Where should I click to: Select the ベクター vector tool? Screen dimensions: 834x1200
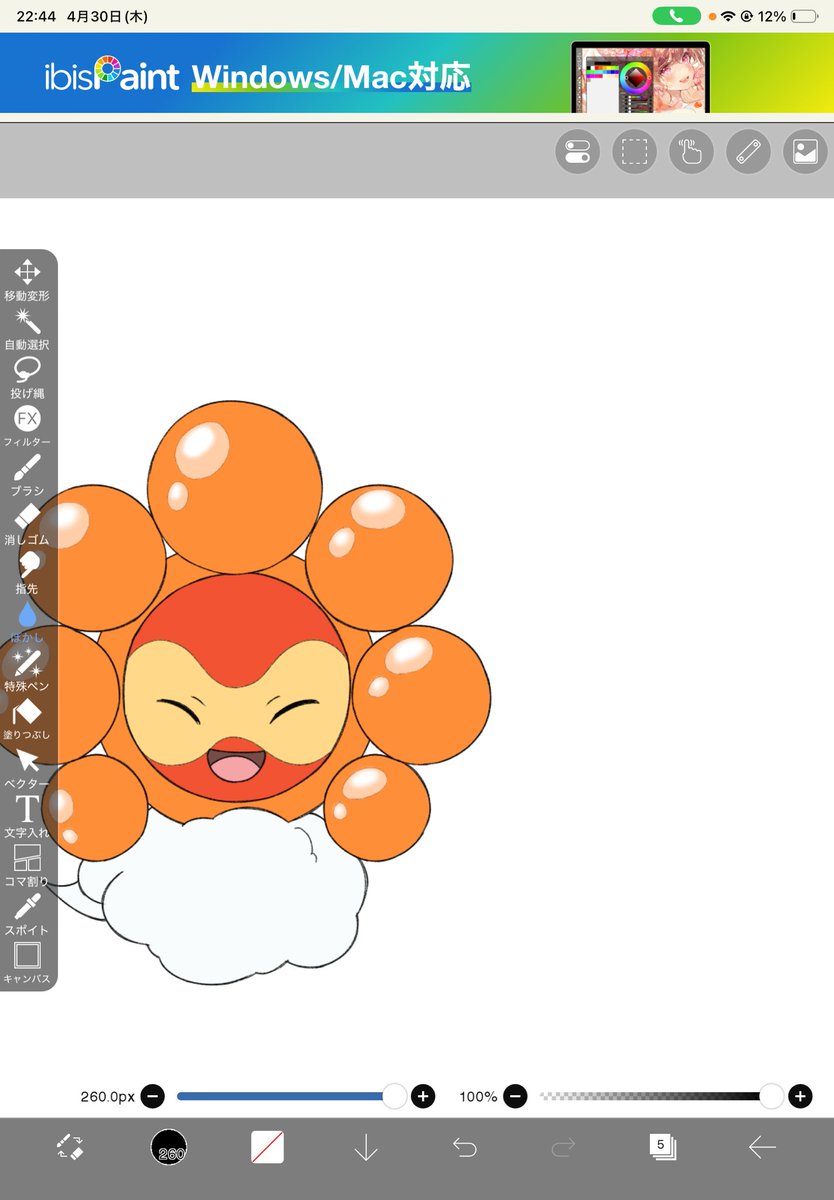click(x=27, y=767)
